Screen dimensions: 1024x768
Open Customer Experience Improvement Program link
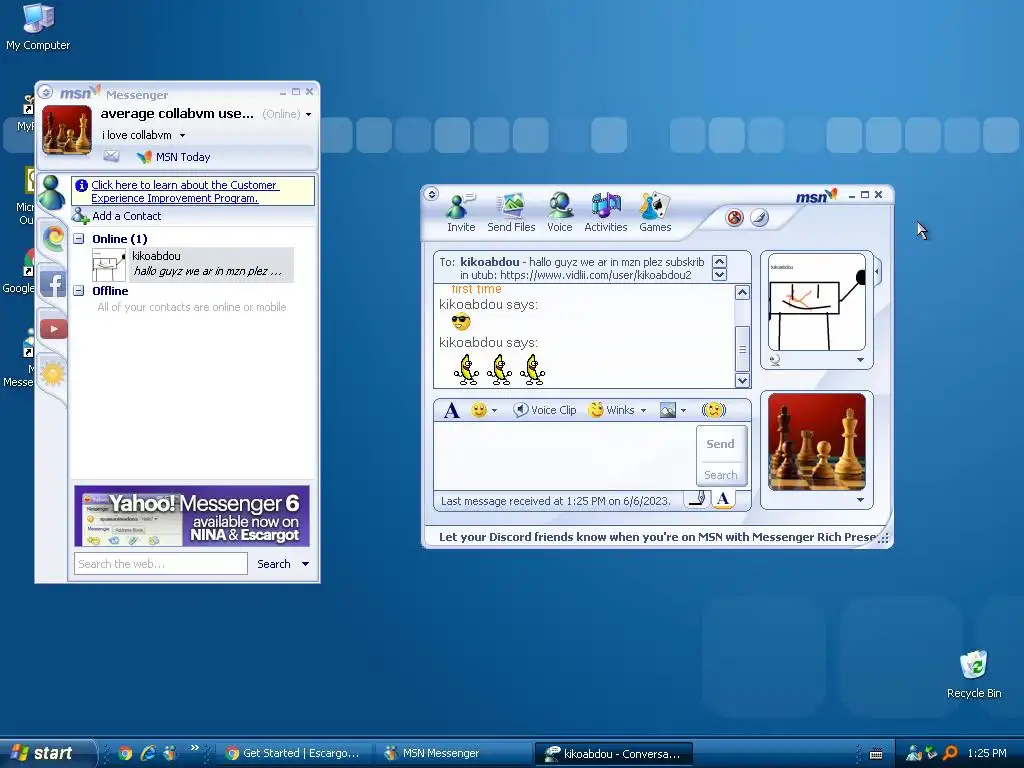[x=185, y=191]
